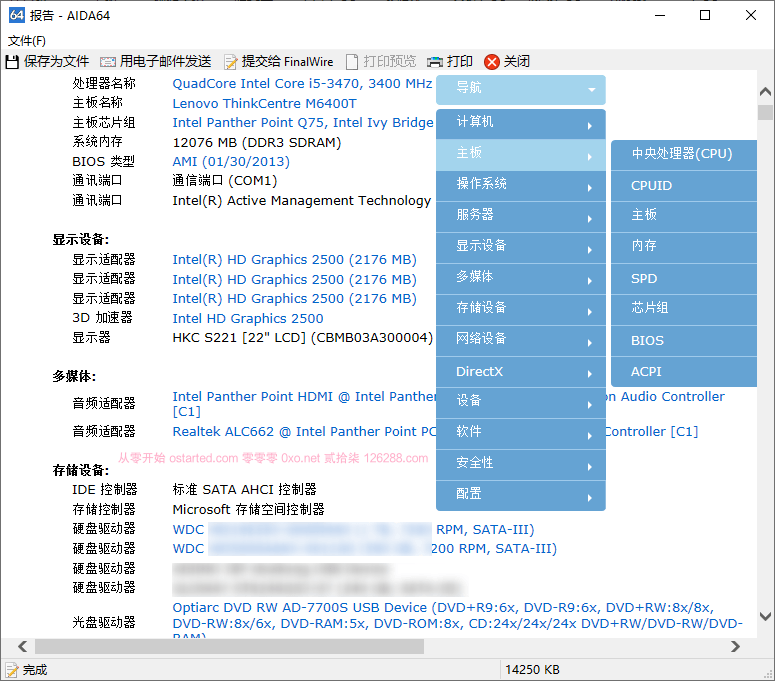Choose 芯片组 from the submenu
This screenshot has height=681, width=775.
pos(684,310)
